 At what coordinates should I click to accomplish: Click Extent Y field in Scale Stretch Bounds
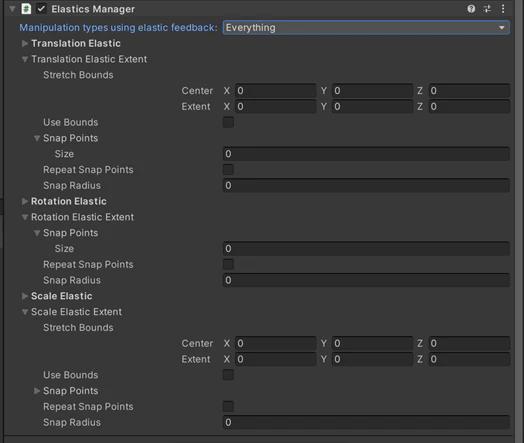pos(372,359)
